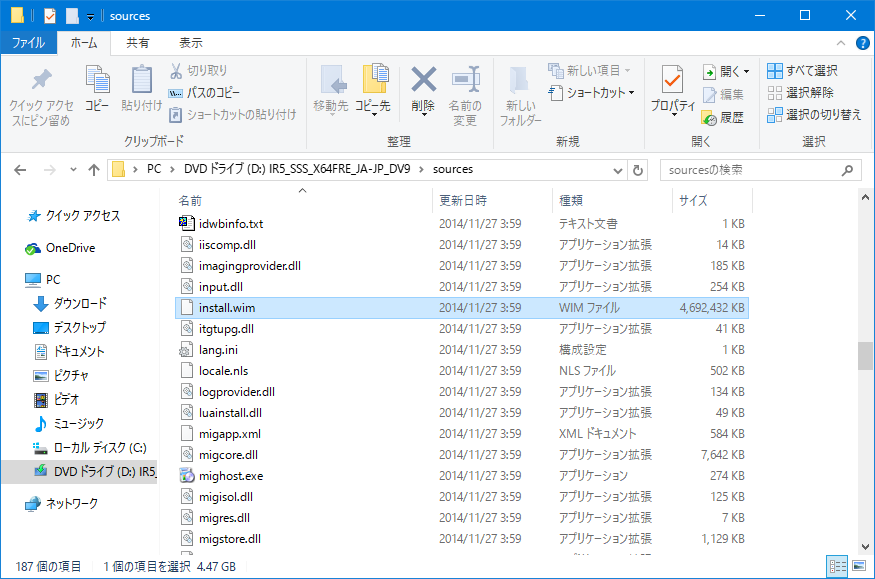This screenshot has height=579, width=875.
Task: Select the migapp.xml file name
Action: point(230,434)
